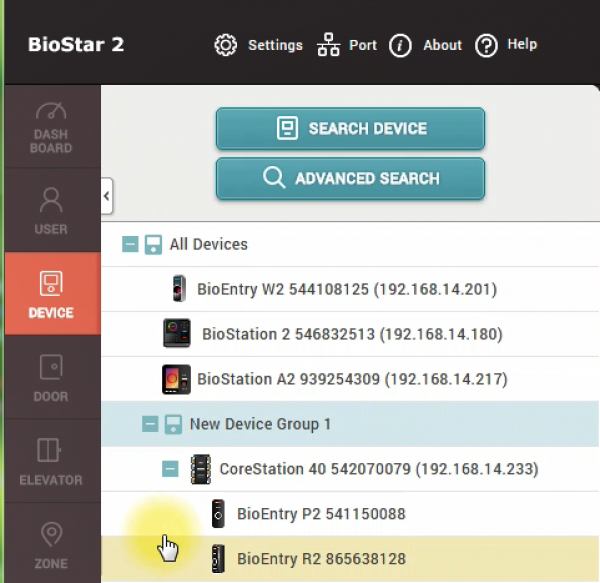Collapse the device list side panel arrow
The image size is (600, 583).
click(107, 197)
